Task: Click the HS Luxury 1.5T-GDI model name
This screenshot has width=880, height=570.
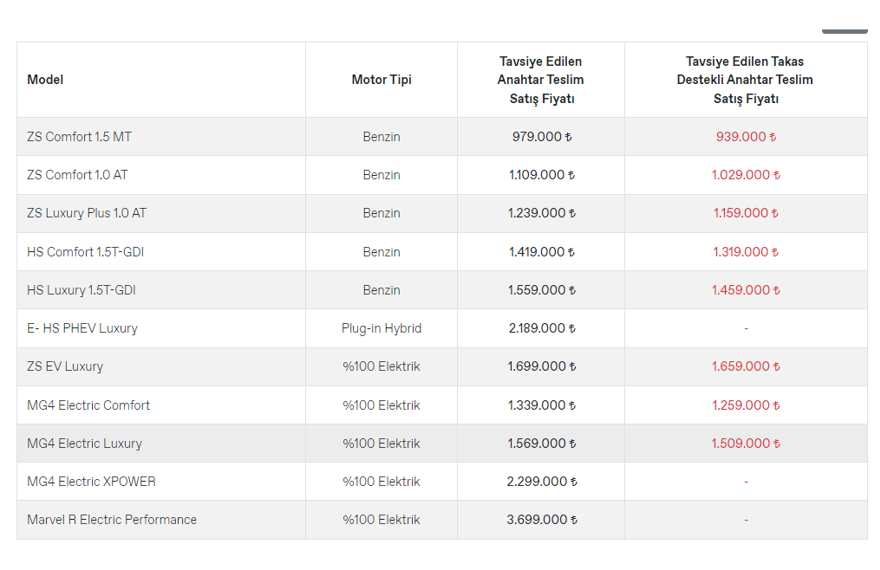Action: (81, 290)
